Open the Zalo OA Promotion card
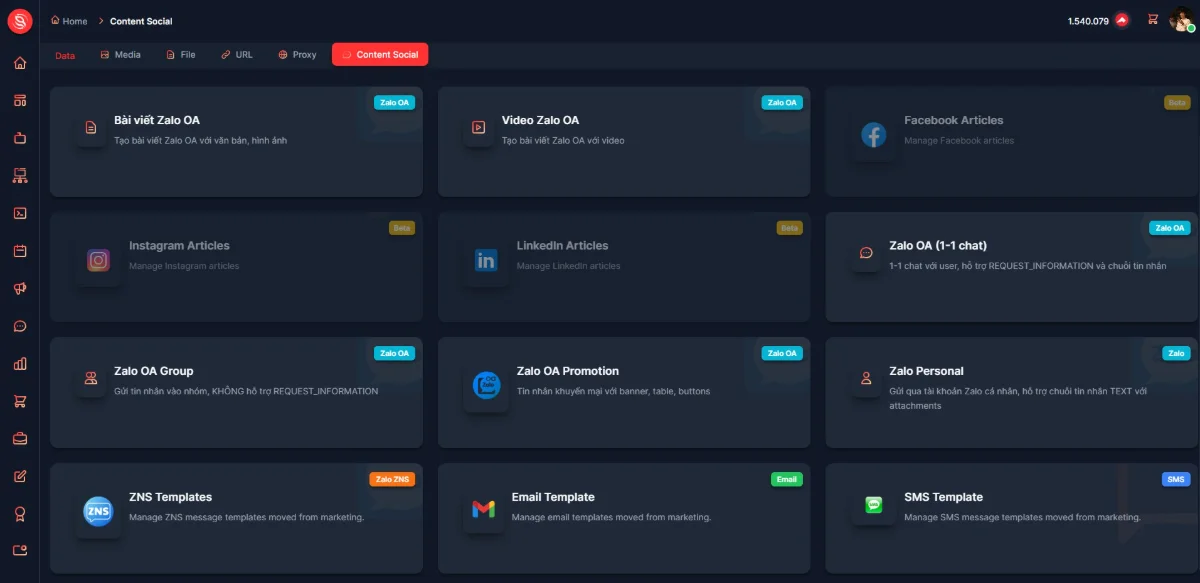This screenshot has height=583, width=1200. (x=624, y=392)
